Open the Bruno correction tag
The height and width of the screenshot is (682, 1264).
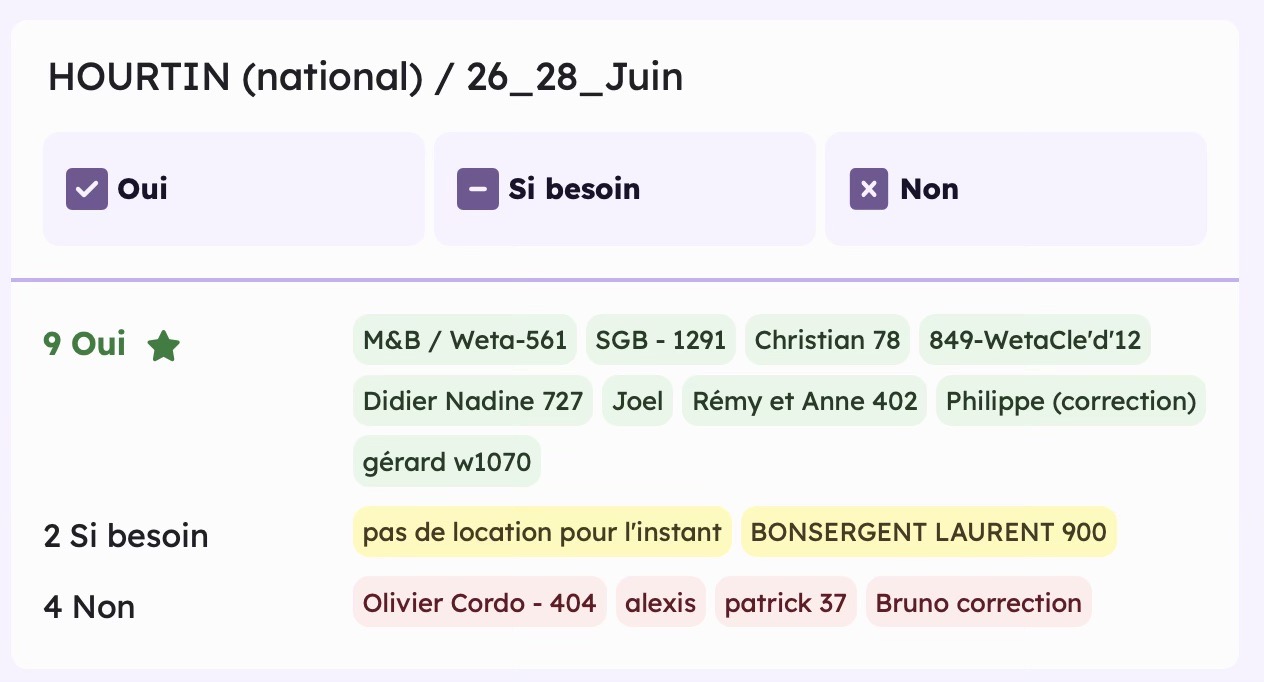click(x=979, y=602)
